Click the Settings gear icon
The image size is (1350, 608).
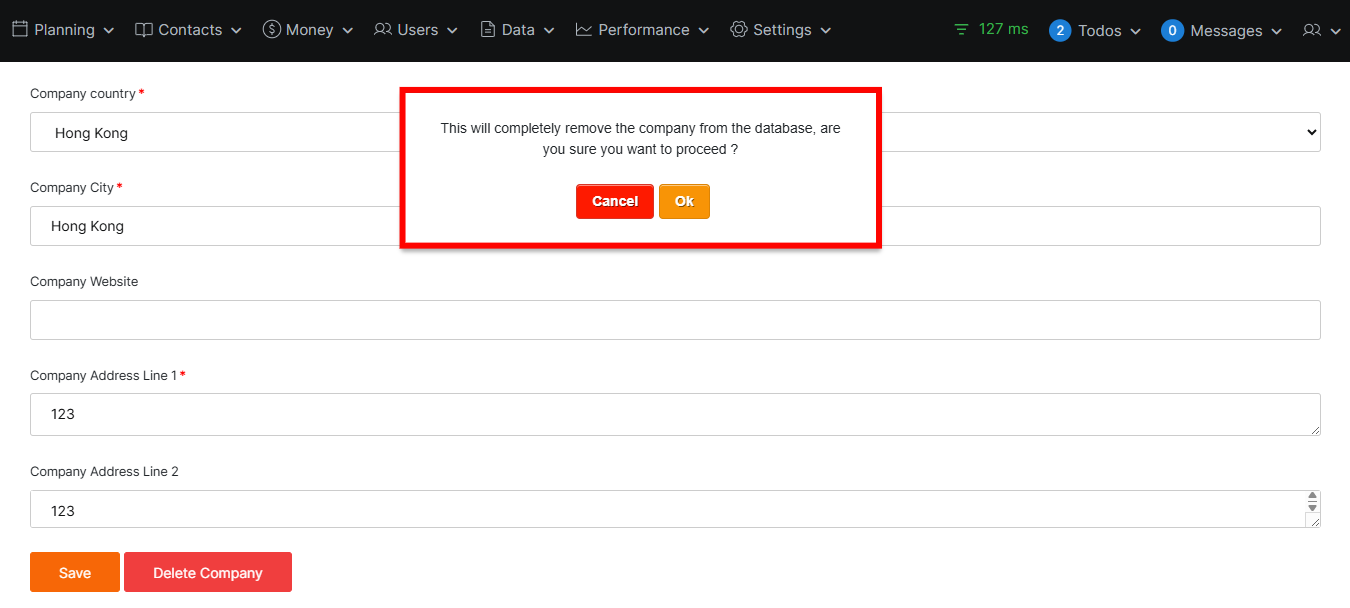click(x=739, y=30)
